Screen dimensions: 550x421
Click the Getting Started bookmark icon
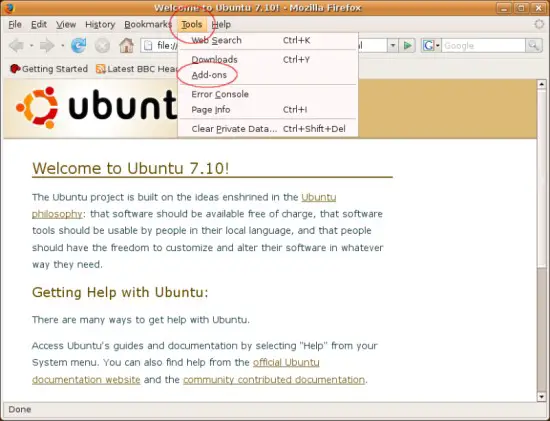[15, 69]
